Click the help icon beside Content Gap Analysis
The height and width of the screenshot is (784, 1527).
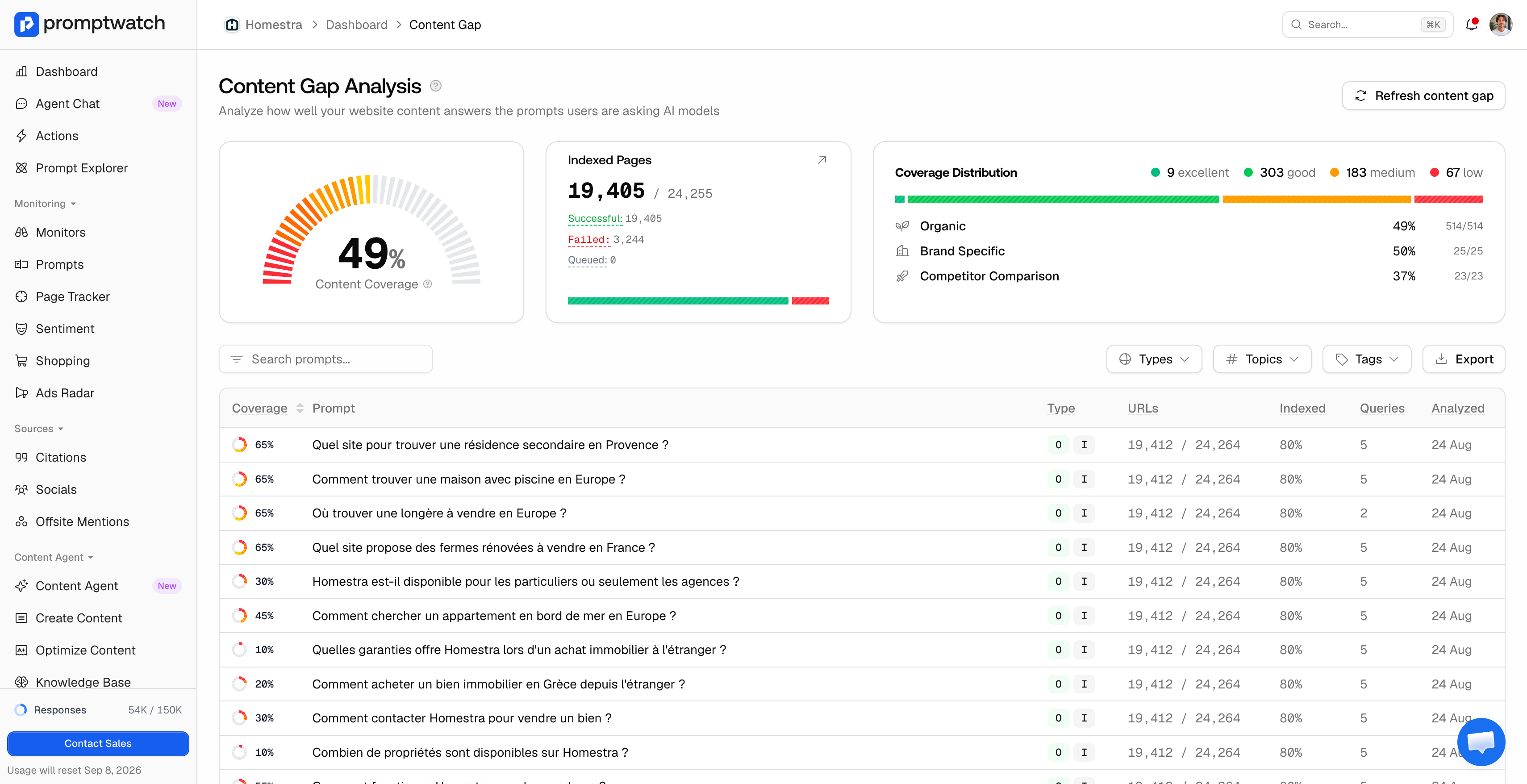pyautogui.click(x=436, y=86)
